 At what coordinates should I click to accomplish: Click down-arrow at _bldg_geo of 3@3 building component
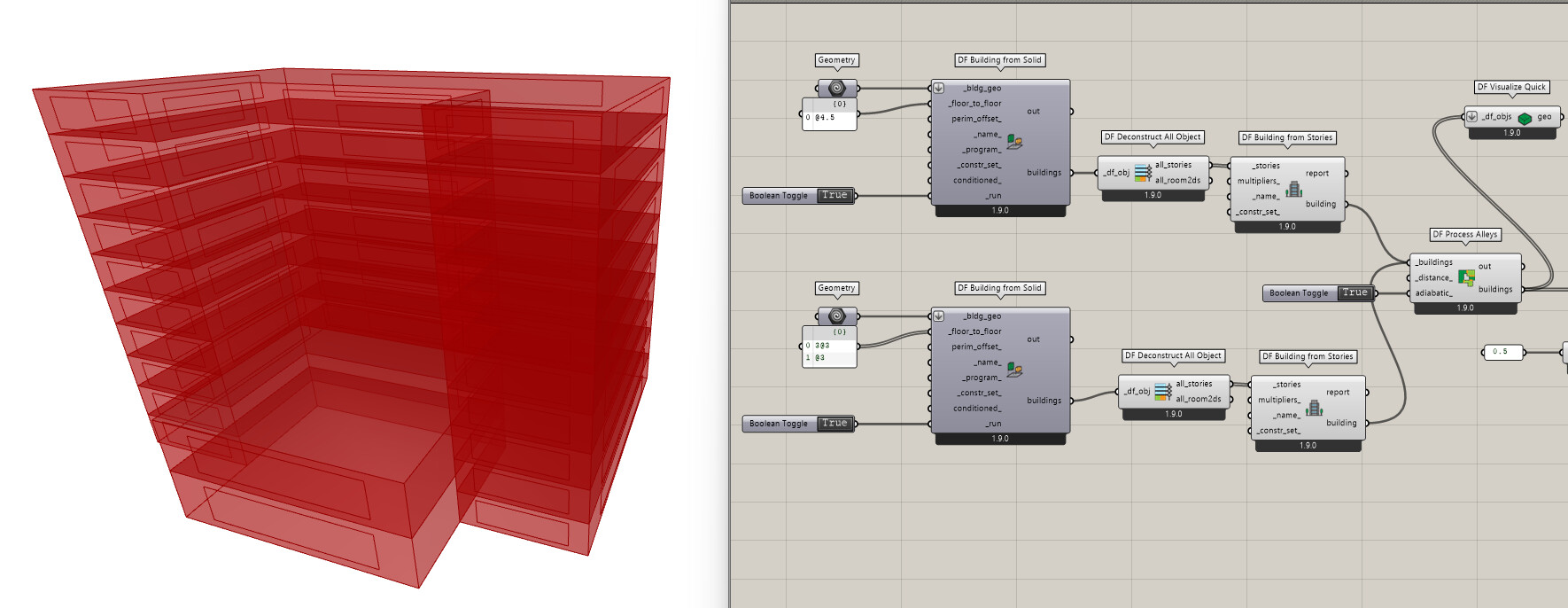pyautogui.click(x=939, y=316)
